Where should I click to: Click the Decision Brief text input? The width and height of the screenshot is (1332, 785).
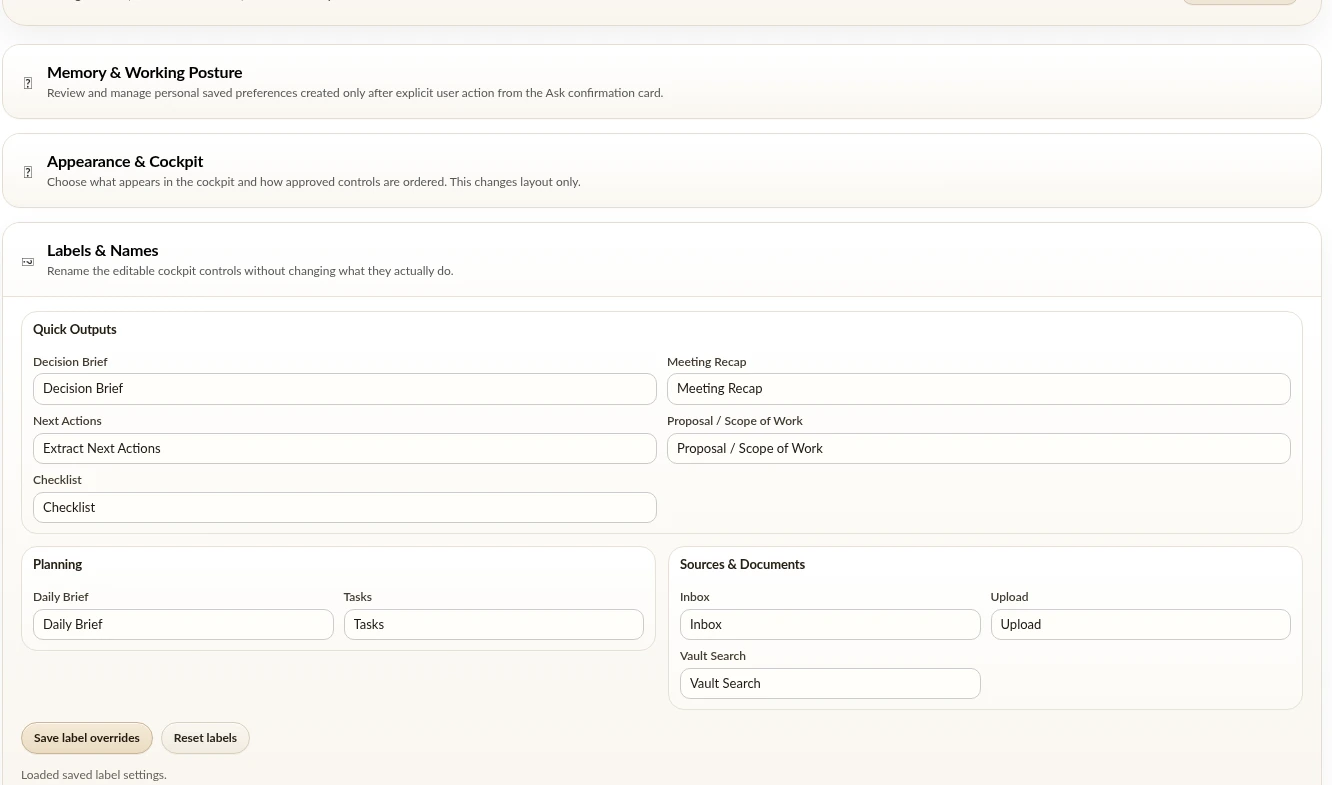[x=345, y=389]
